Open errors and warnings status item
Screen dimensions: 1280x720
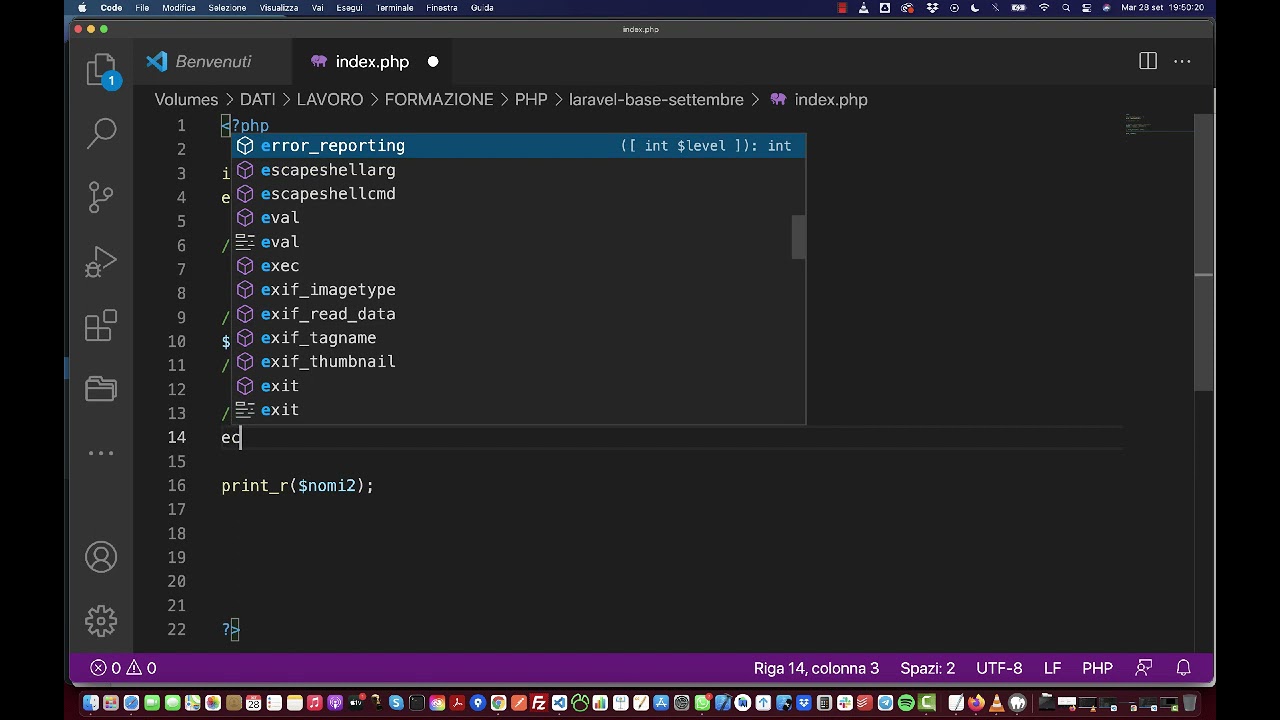[x=123, y=668]
